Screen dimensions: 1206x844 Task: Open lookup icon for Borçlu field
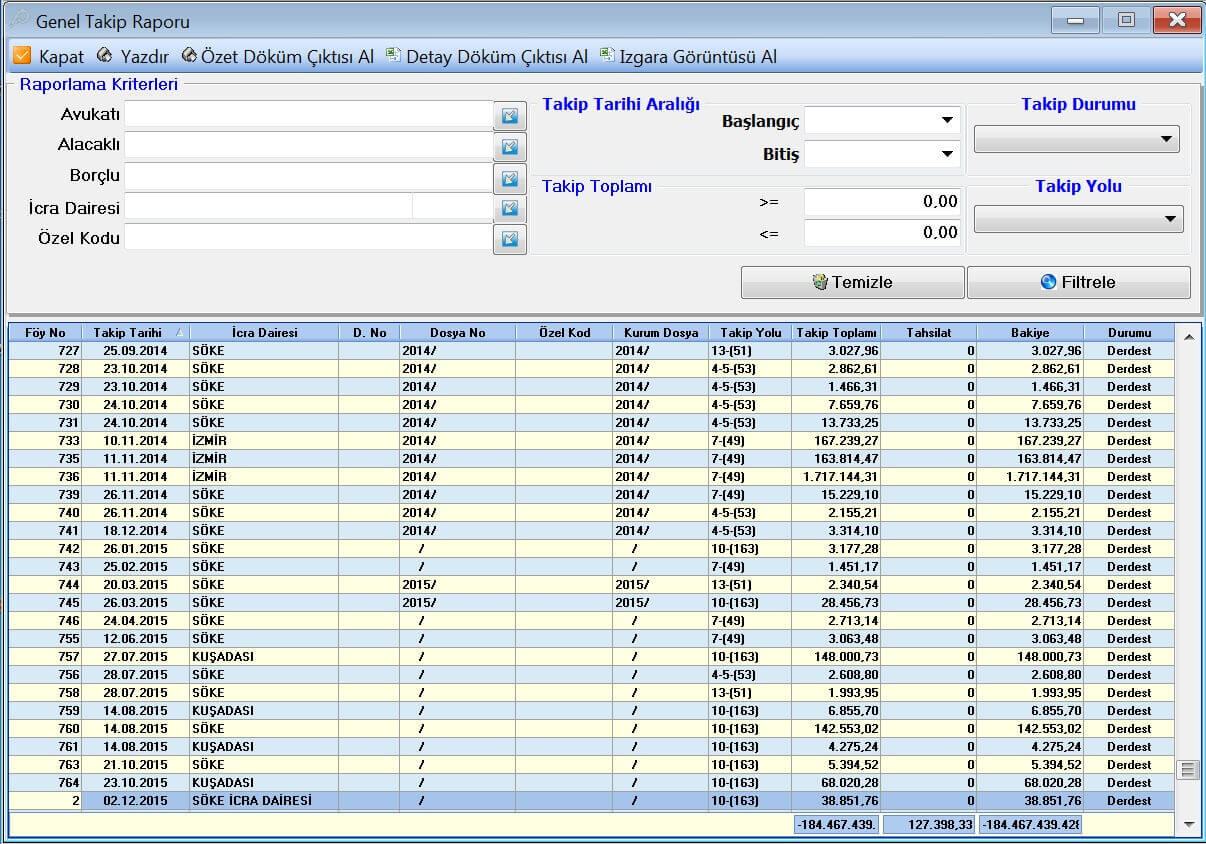pos(510,178)
